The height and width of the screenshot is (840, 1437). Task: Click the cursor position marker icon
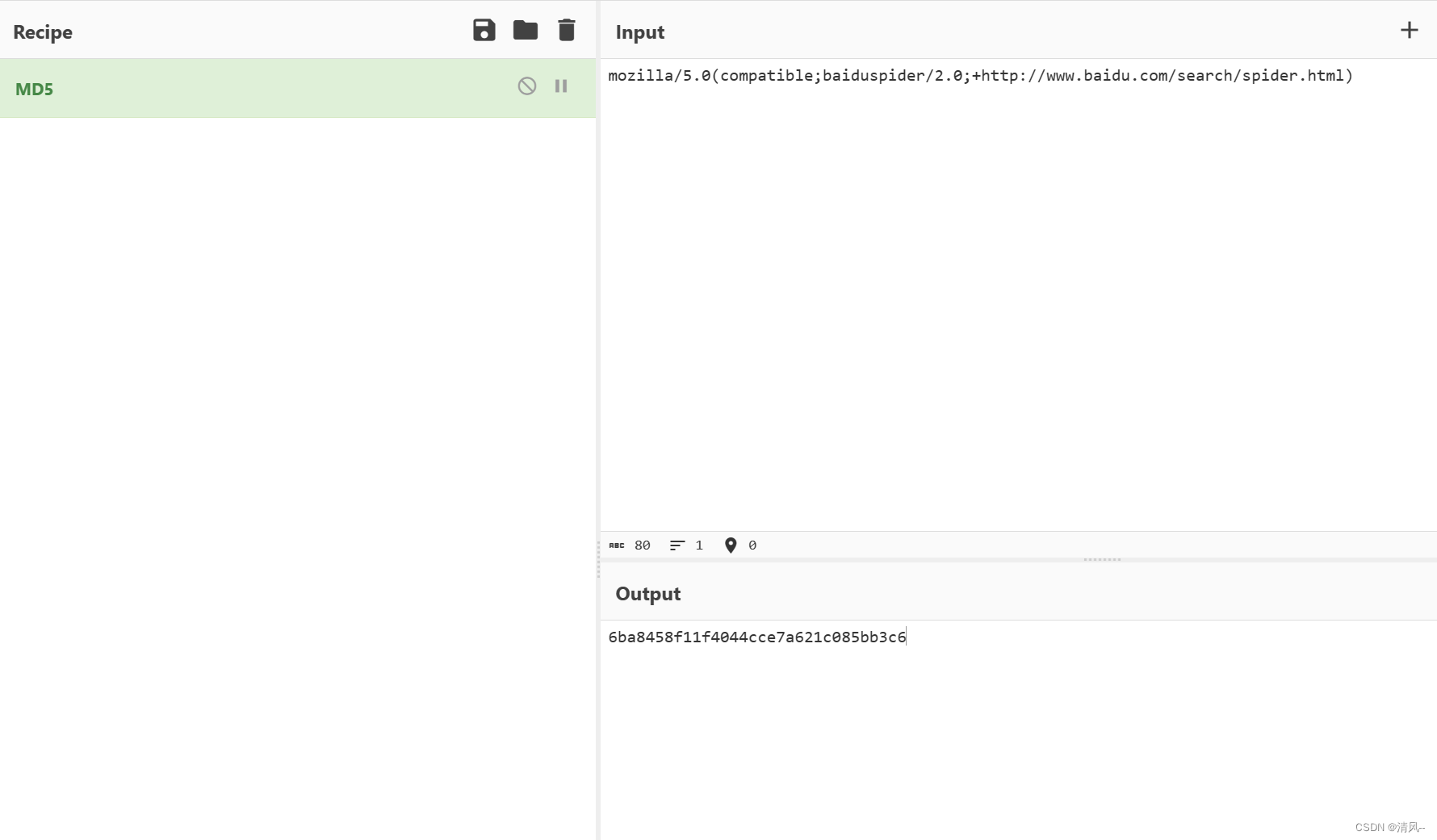pos(731,545)
